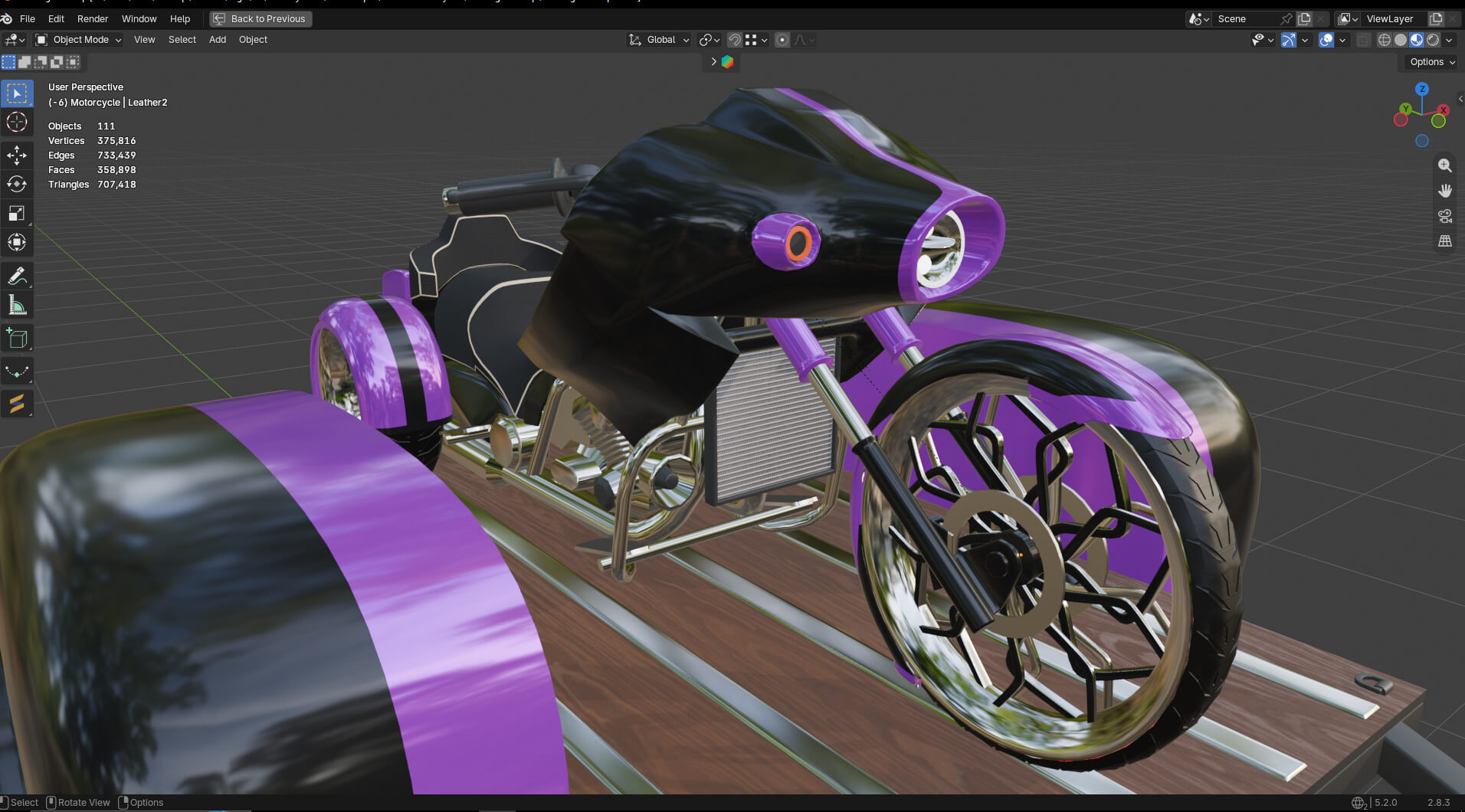Click the Blender logo menu icon

pyautogui.click(x=7, y=18)
